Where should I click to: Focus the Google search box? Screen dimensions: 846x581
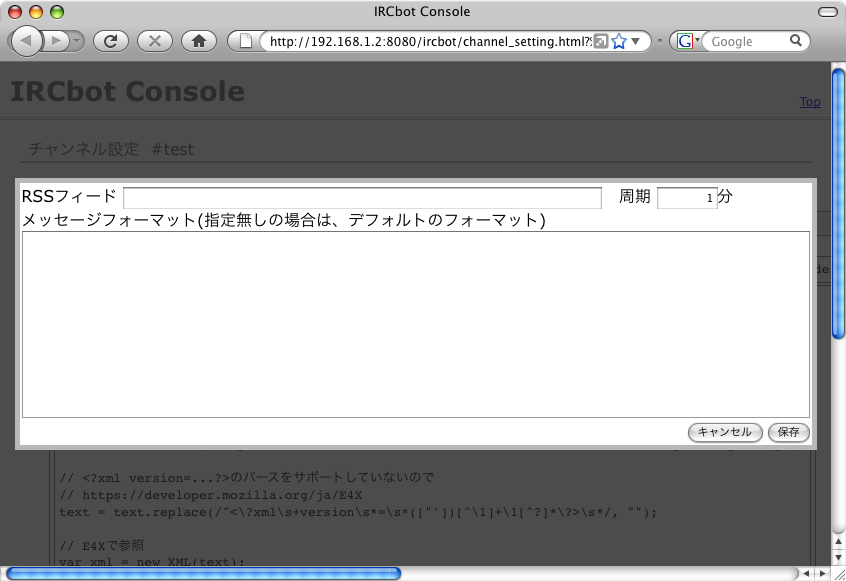[x=748, y=42]
